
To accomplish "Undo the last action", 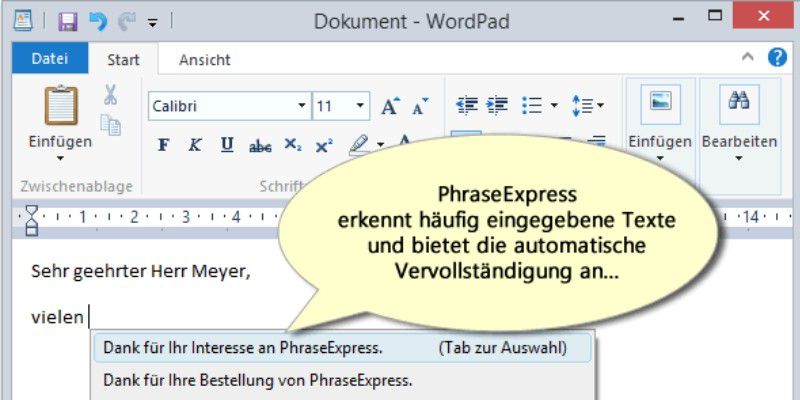I will pyautogui.click(x=98, y=21).
